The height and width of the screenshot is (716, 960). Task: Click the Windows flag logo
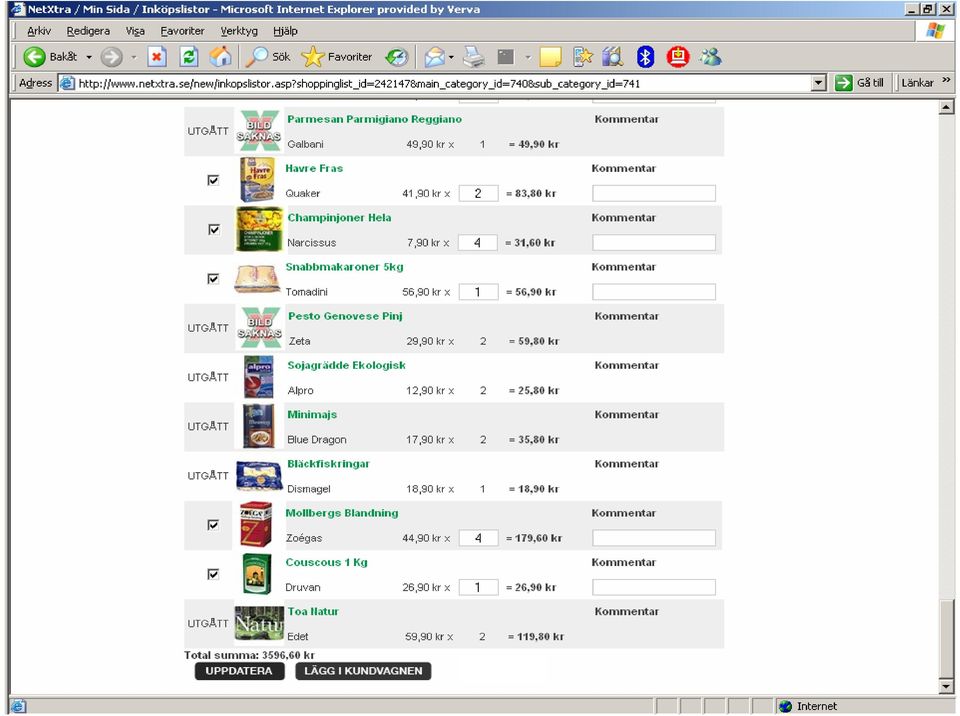pyautogui.click(x=935, y=31)
